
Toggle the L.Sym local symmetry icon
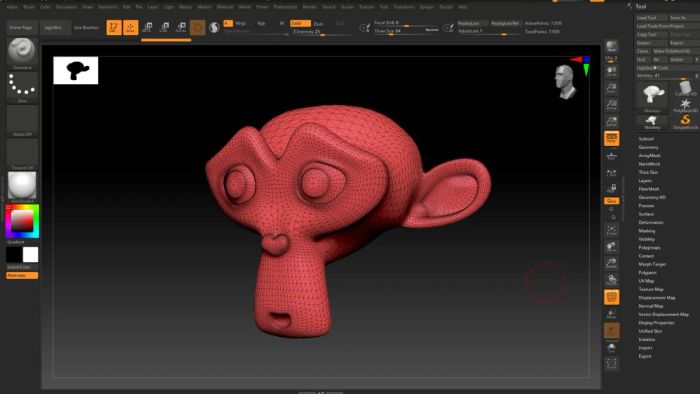(612, 173)
